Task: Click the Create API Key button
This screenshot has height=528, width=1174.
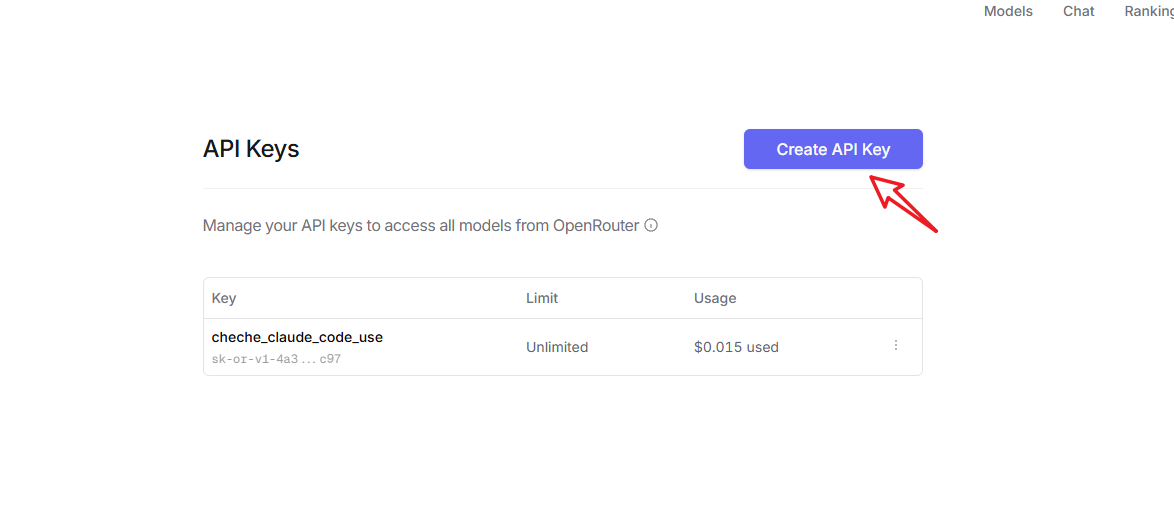Action: [x=833, y=149]
